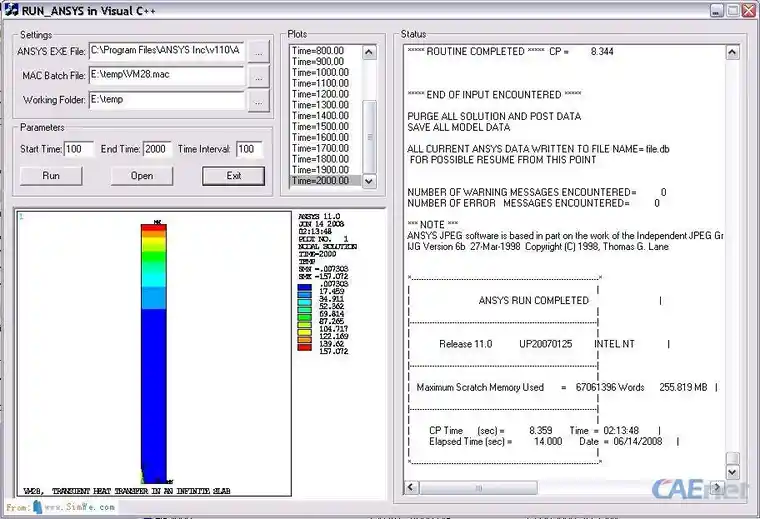Click the dark blue 17.459 legend color
This screenshot has width=760, height=519.
304,287
